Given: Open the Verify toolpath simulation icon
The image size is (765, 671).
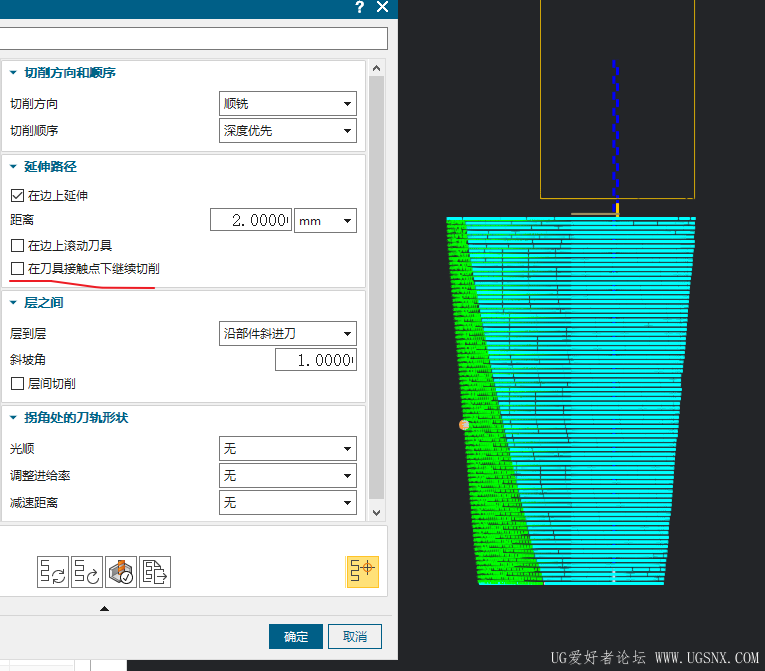Looking at the screenshot, I should coord(121,571).
